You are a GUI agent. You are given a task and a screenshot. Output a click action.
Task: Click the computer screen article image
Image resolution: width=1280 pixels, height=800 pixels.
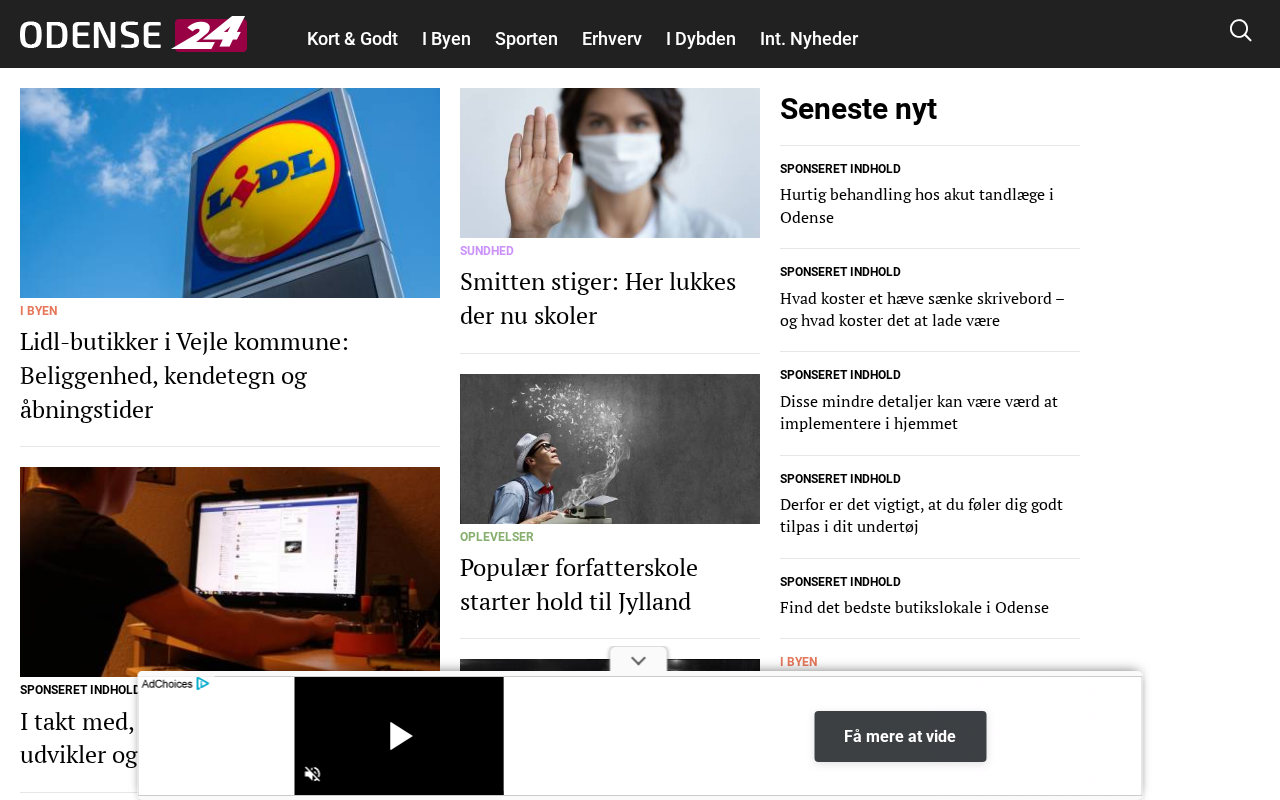click(x=230, y=572)
